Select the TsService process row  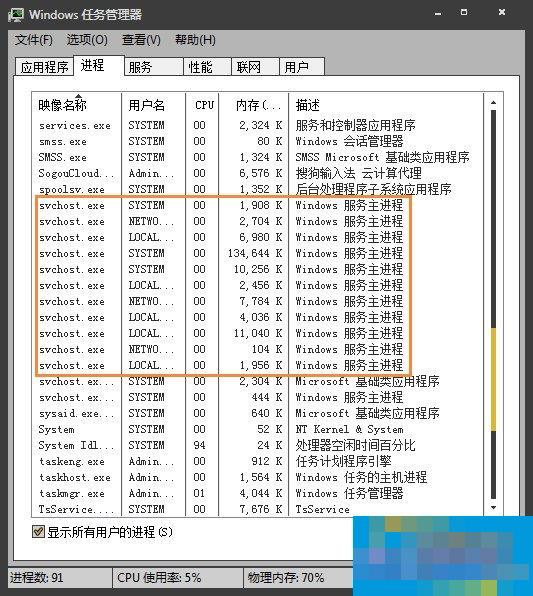257,509
